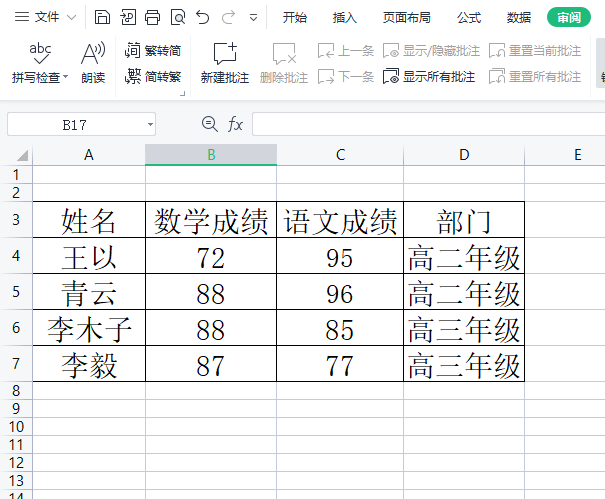This screenshot has height=499, width=605.
Task: Click the cell 数学成绩
Action: 211,220
